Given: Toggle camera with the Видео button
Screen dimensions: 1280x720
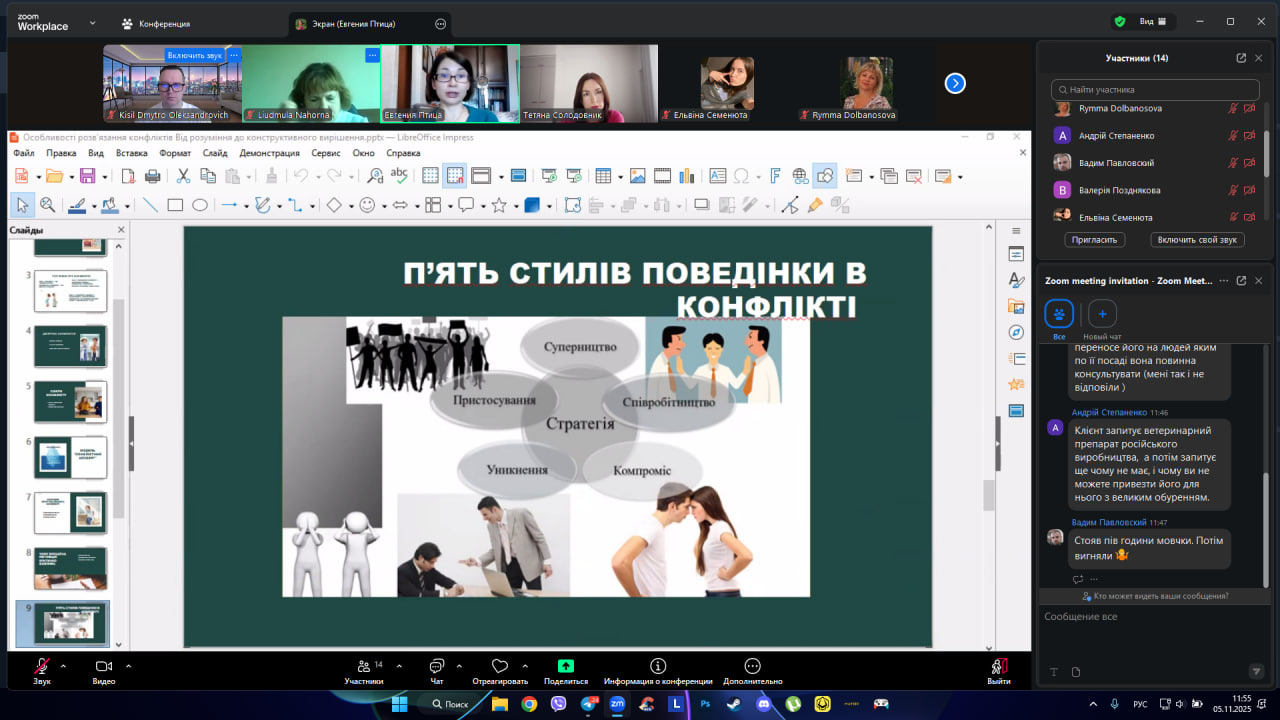Looking at the screenshot, I should 103,666.
